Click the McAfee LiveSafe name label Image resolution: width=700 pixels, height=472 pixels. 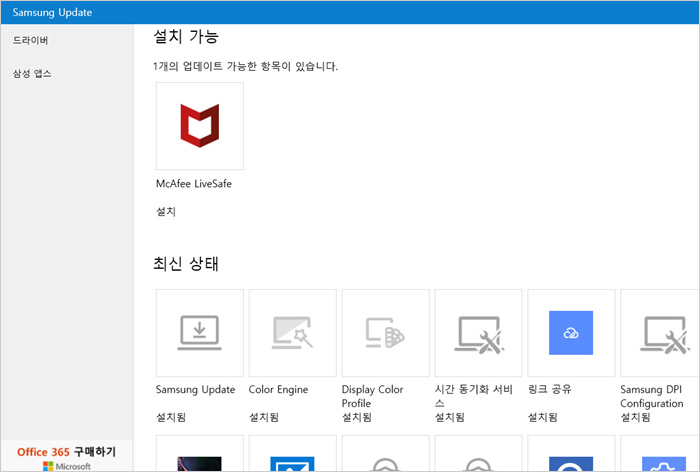[x=194, y=184]
